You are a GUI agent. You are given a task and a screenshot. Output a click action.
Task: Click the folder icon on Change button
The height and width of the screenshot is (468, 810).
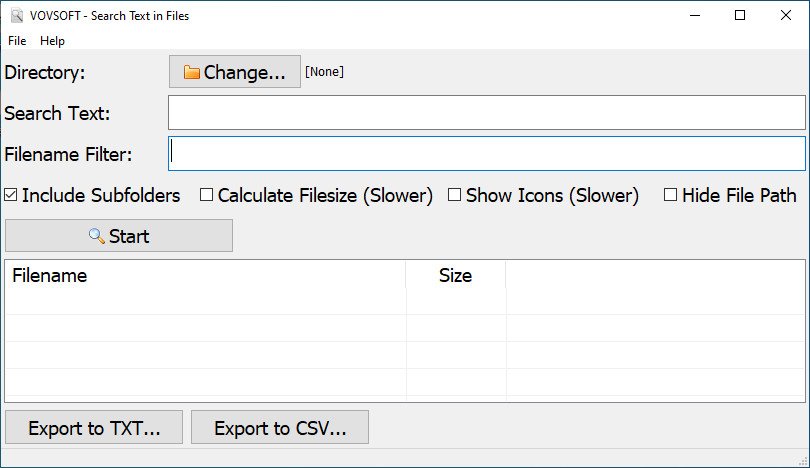point(192,73)
